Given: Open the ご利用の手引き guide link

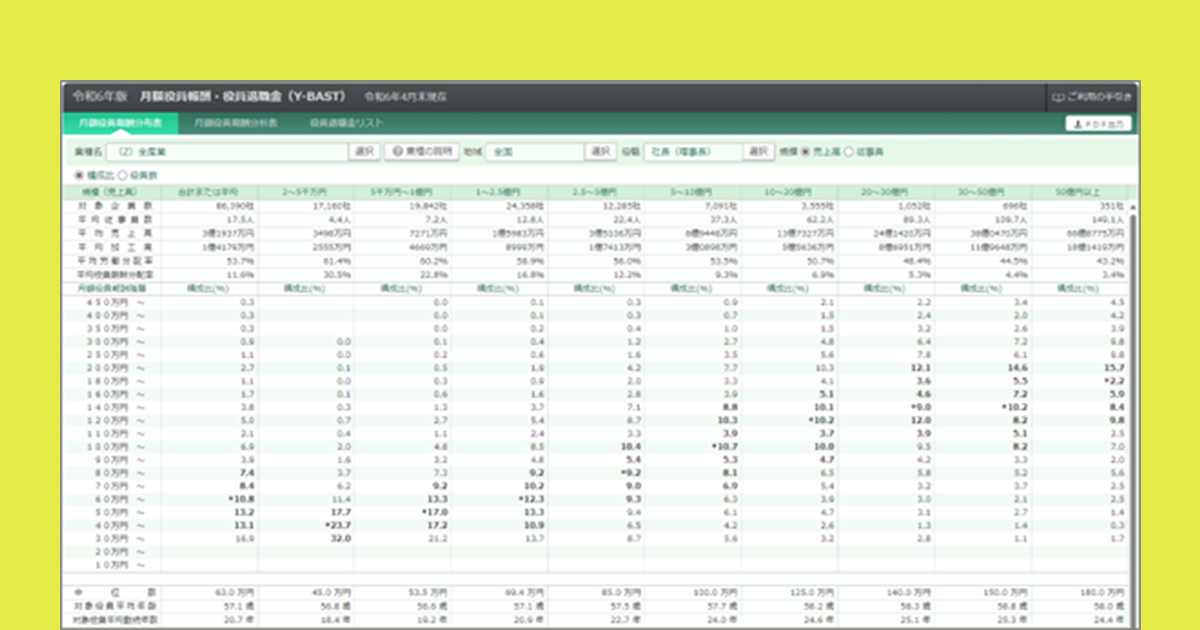Looking at the screenshot, I should (x=1091, y=97).
